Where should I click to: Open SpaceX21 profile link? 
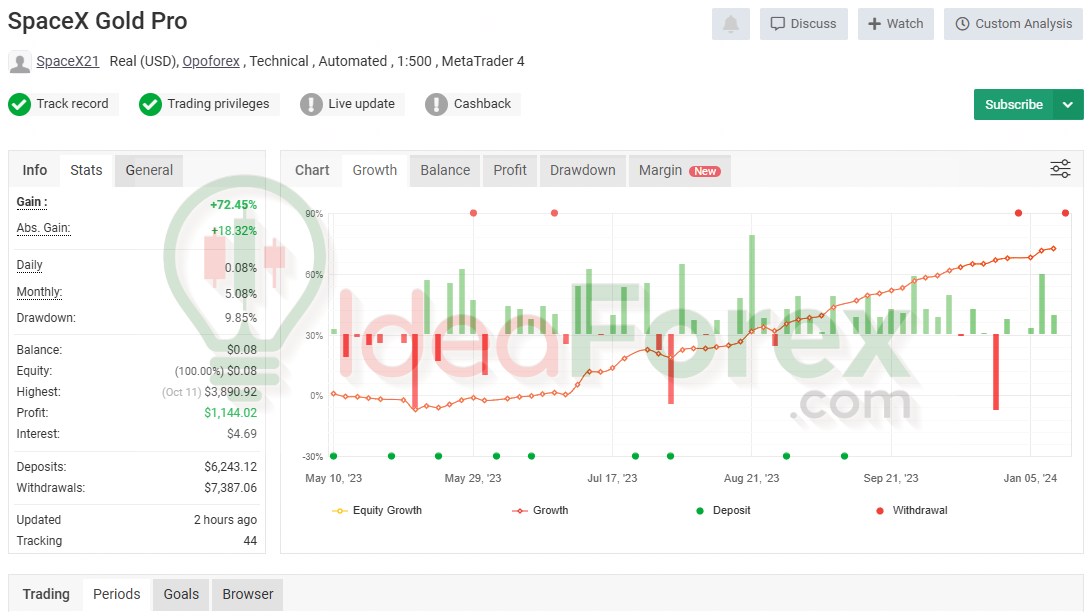(x=68, y=61)
